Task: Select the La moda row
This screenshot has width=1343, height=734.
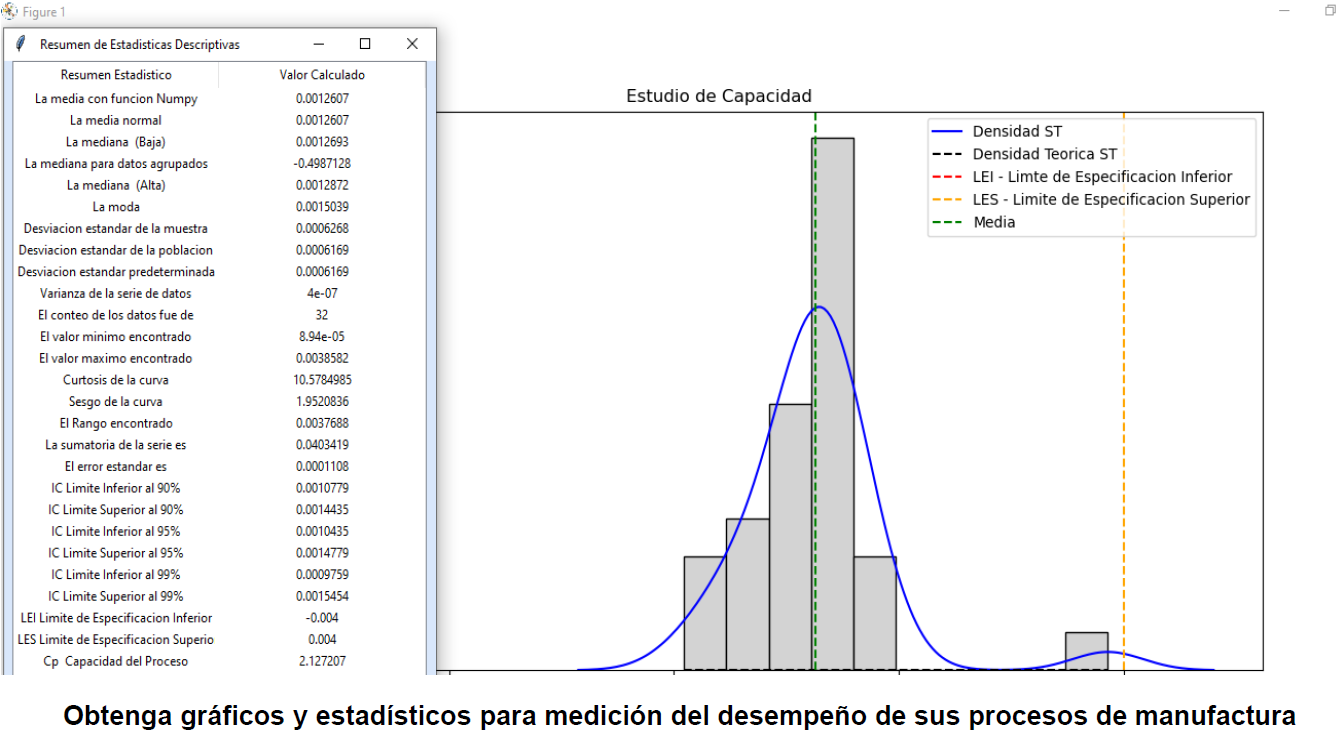Action: pyautogui.click(x=116, y=207)
